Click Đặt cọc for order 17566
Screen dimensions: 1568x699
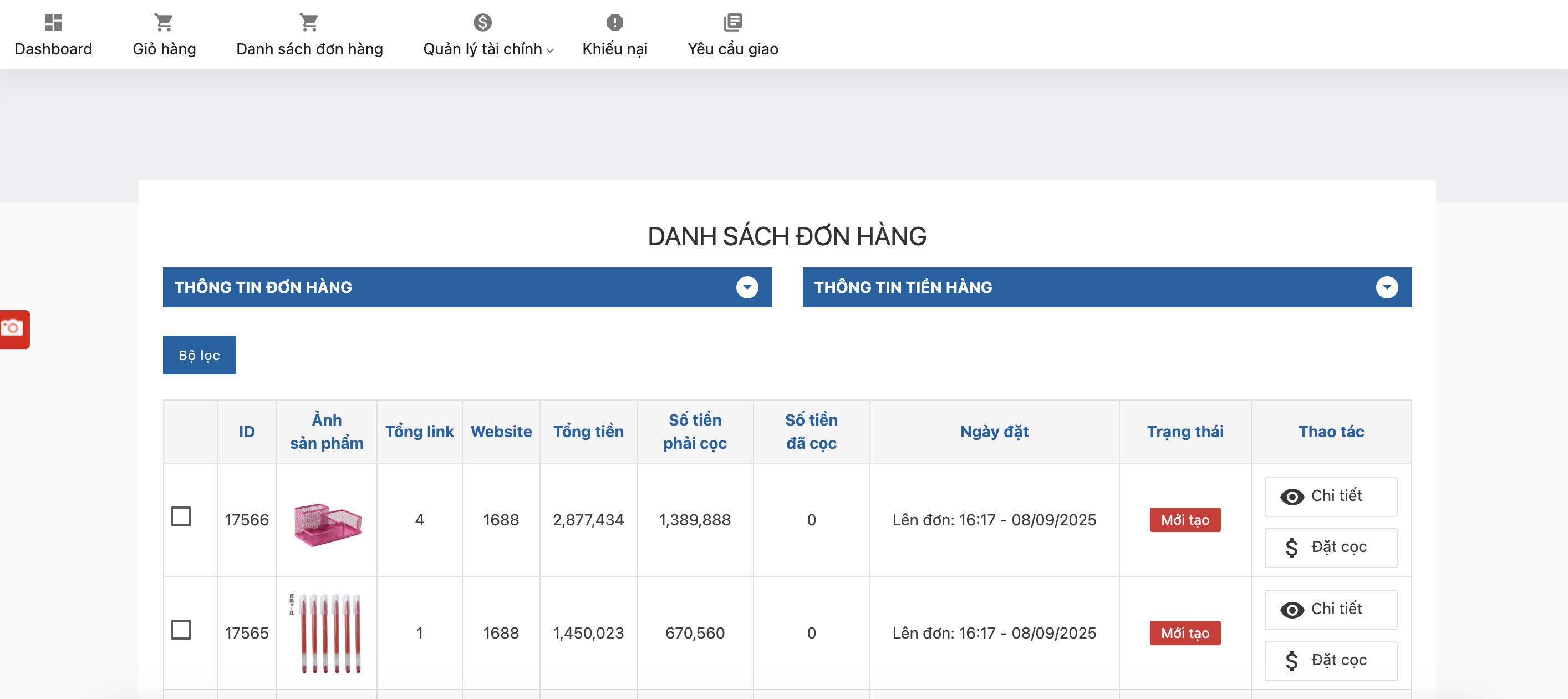[x=1331, y=548]
